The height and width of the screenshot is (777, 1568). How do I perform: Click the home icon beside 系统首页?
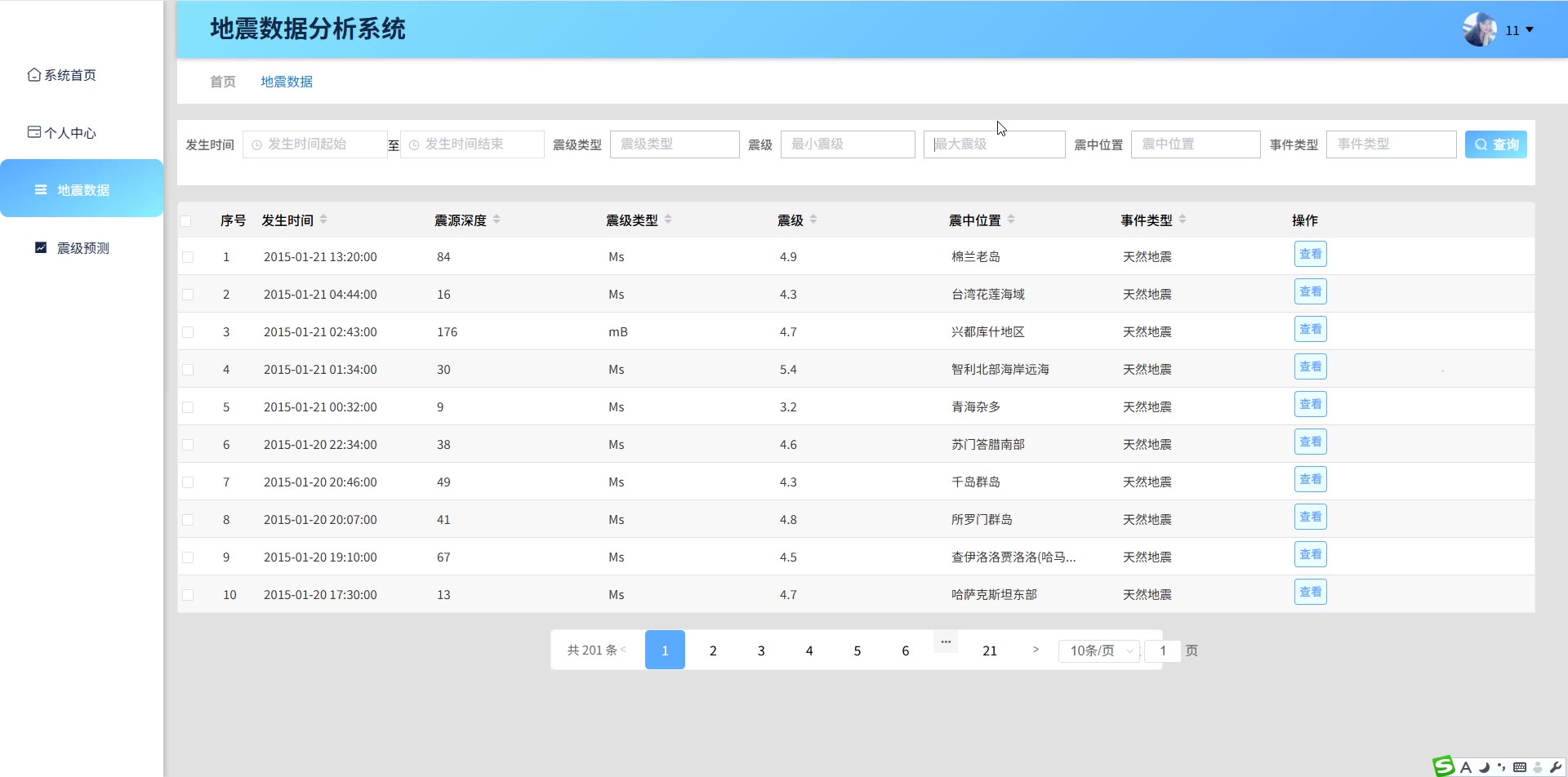click(x=33, y=74)
